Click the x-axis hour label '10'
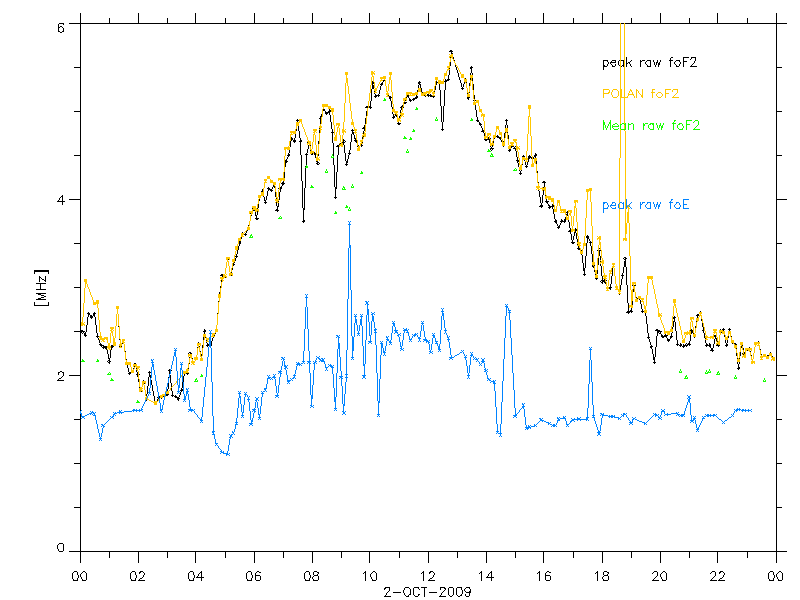 pyautogui.click(x=369, y=577)
